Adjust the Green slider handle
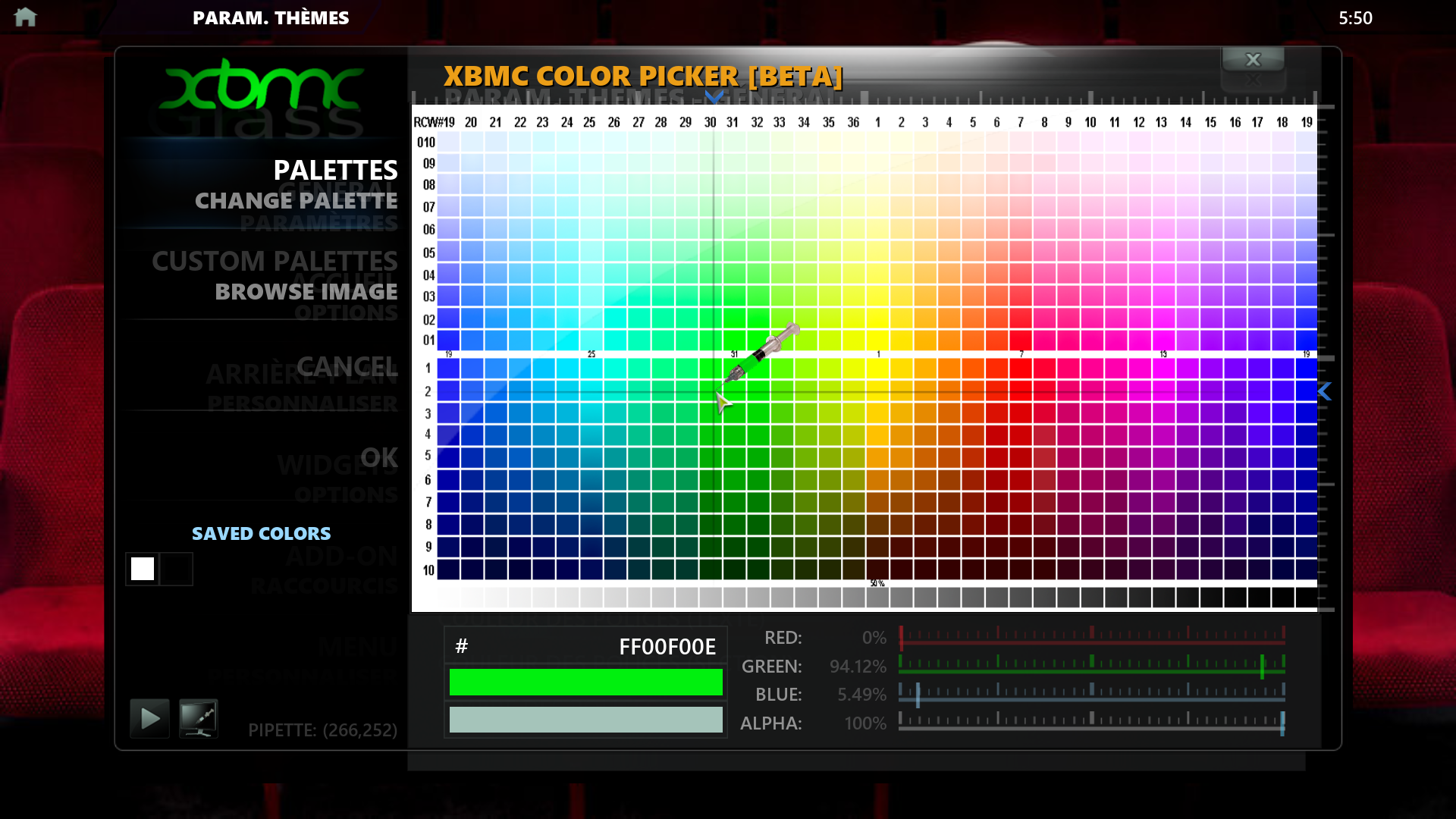This screenshot has width=1456, height=819. pos(1263,667)
